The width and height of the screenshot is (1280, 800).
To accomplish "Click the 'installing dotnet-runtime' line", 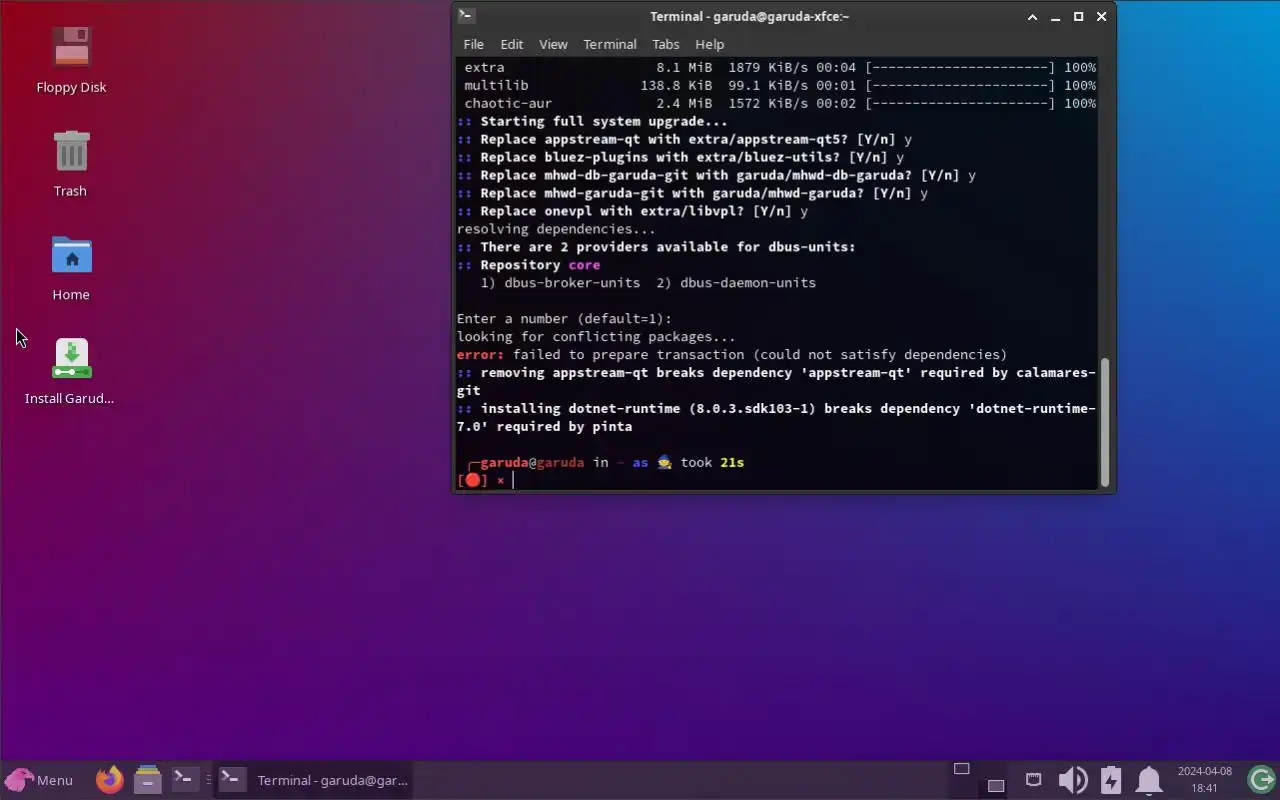I will coord(776,417).
